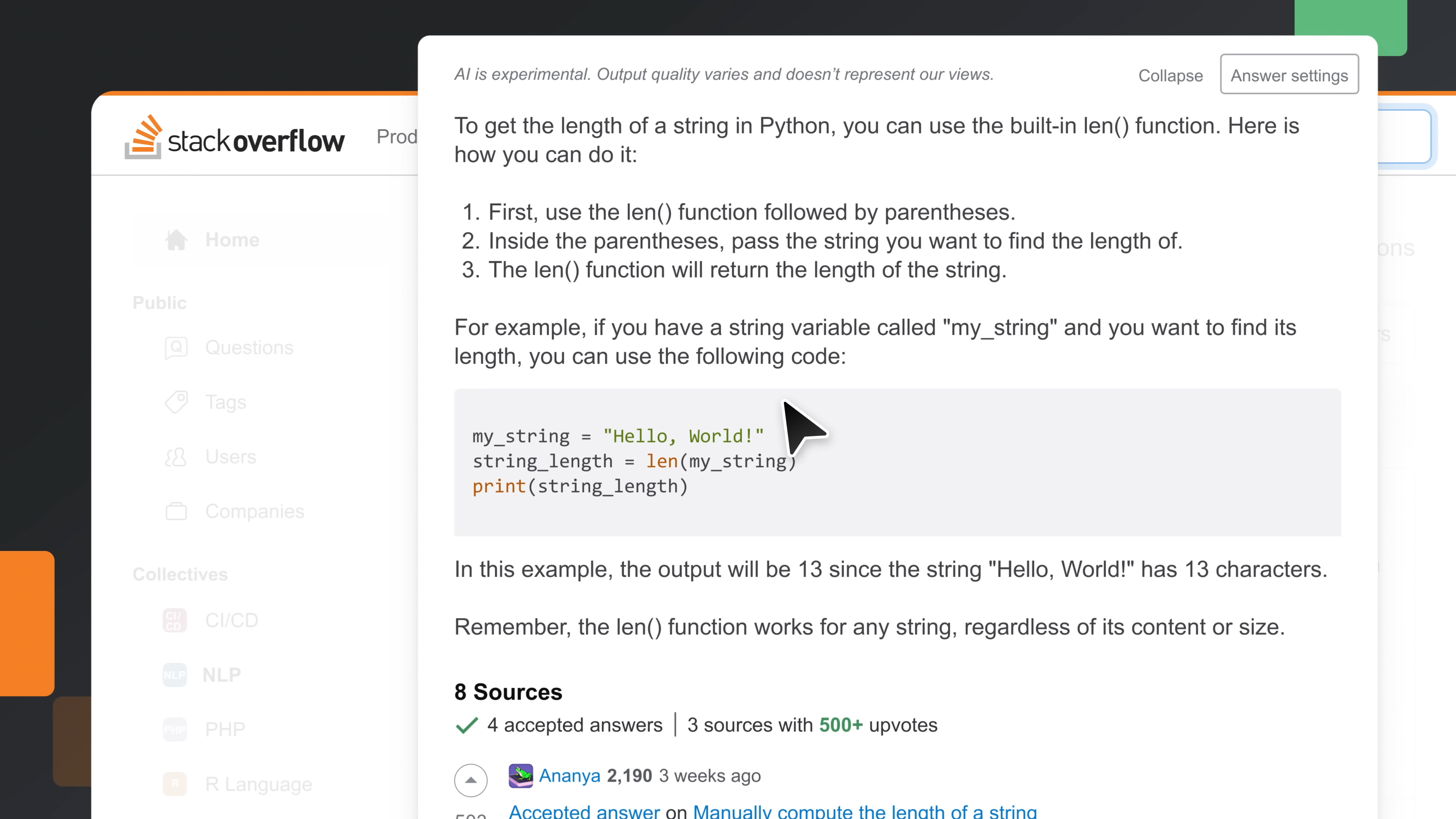
Task: Click the Tags label icon
Action: 176,402
